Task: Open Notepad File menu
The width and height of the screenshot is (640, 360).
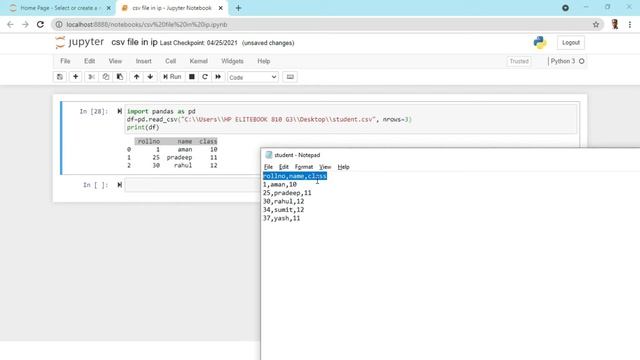Action: (268, 167)
